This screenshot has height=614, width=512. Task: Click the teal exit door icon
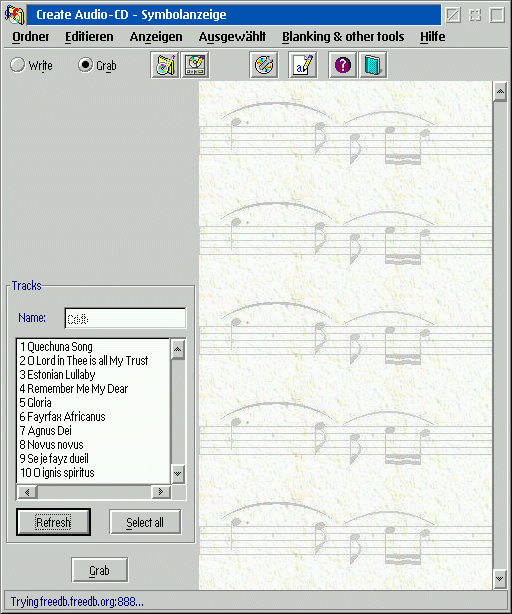(373, 65)
